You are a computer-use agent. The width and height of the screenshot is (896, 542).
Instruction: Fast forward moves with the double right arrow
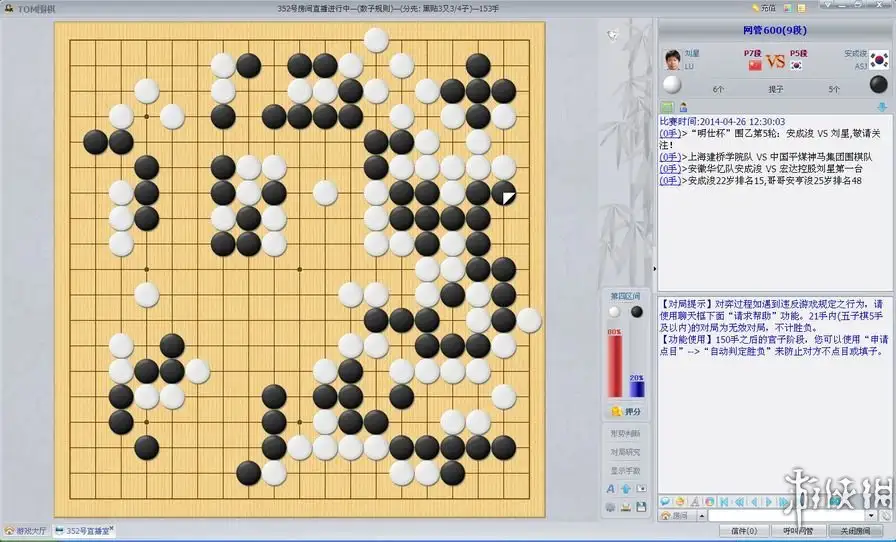(783, 502)
